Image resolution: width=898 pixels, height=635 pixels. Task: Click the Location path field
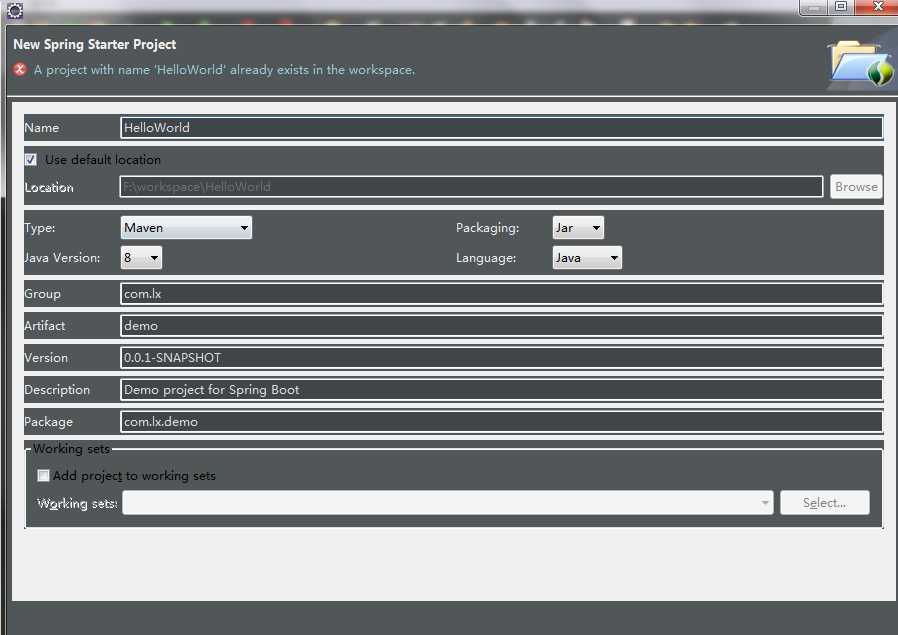(471, 187)
